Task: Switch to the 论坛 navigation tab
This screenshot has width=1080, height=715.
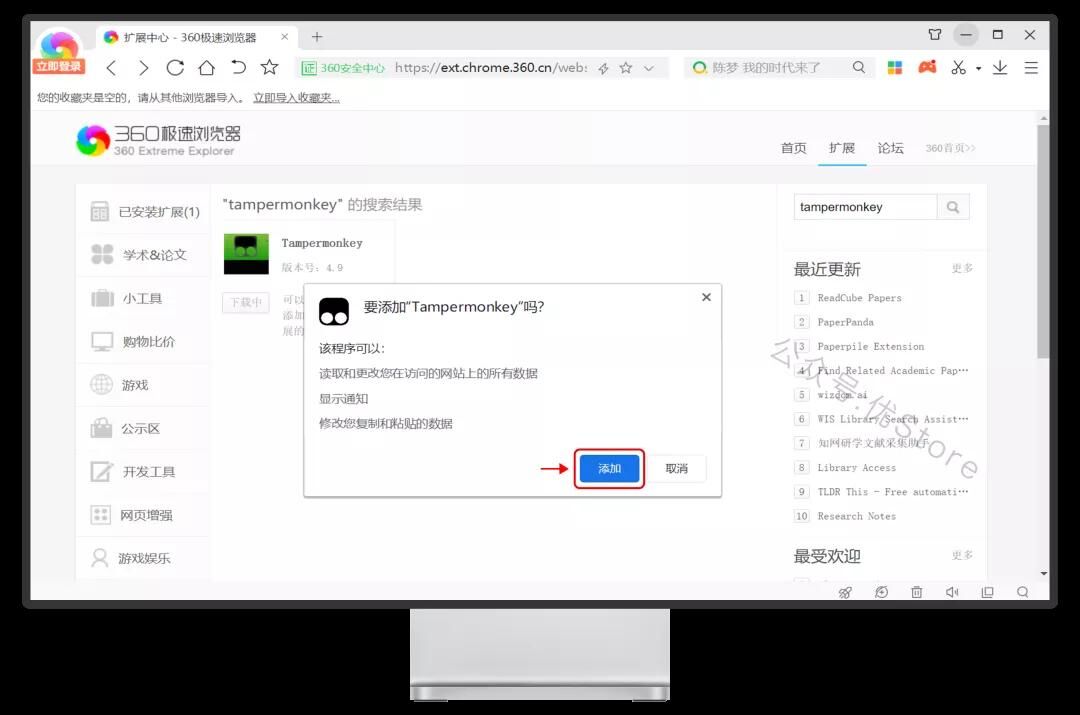Action: [890, 148]
